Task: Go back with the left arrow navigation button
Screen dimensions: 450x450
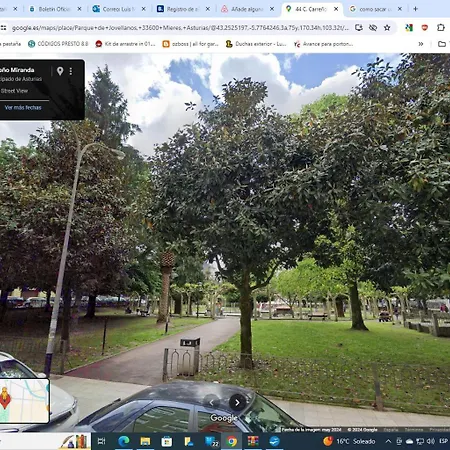Action: (211, 403)
